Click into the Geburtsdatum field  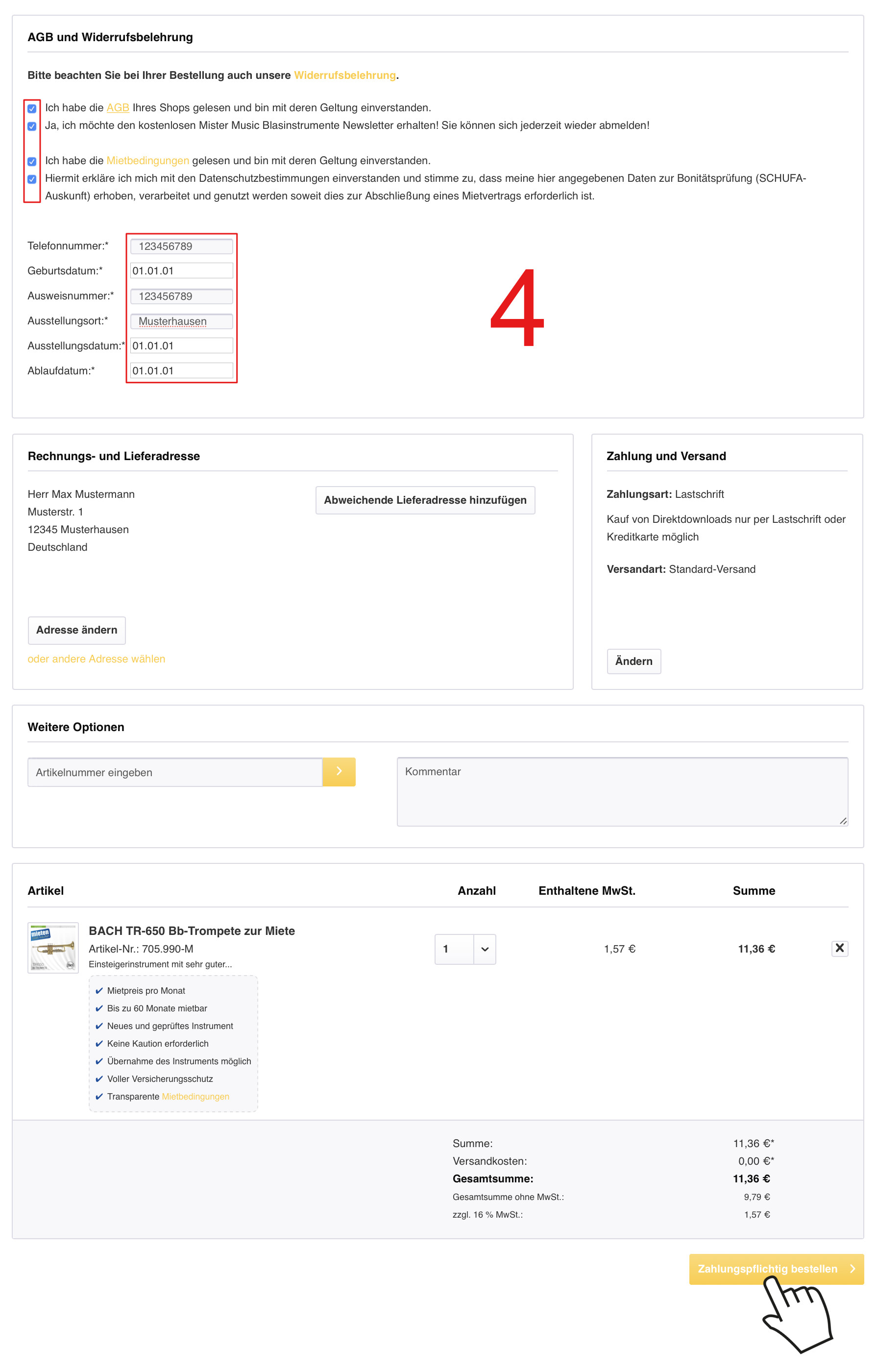[x=181, y=270]
